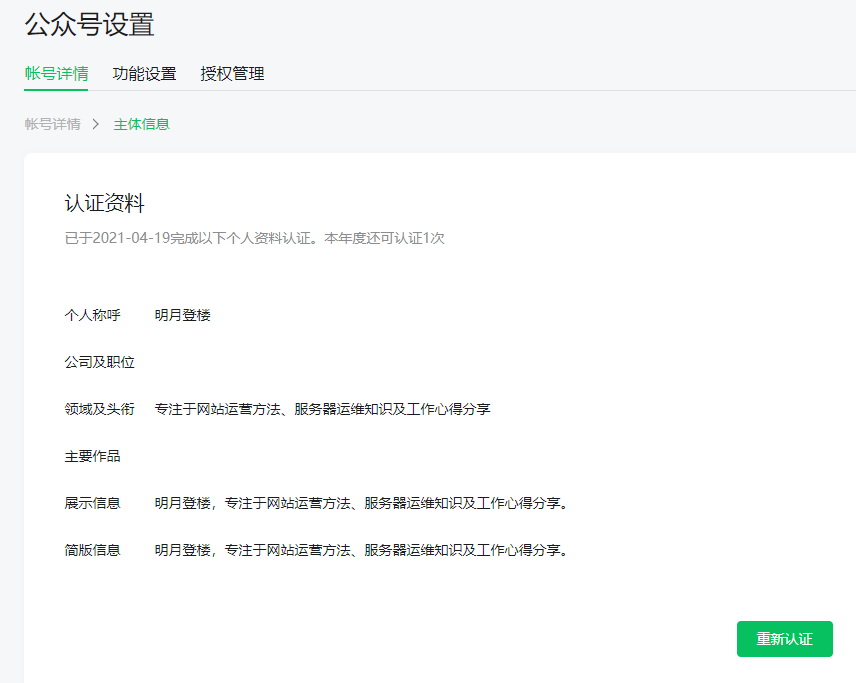Click the 公众号设置 page title
Screen dimensions: 856x683
(x=89, y=24)
